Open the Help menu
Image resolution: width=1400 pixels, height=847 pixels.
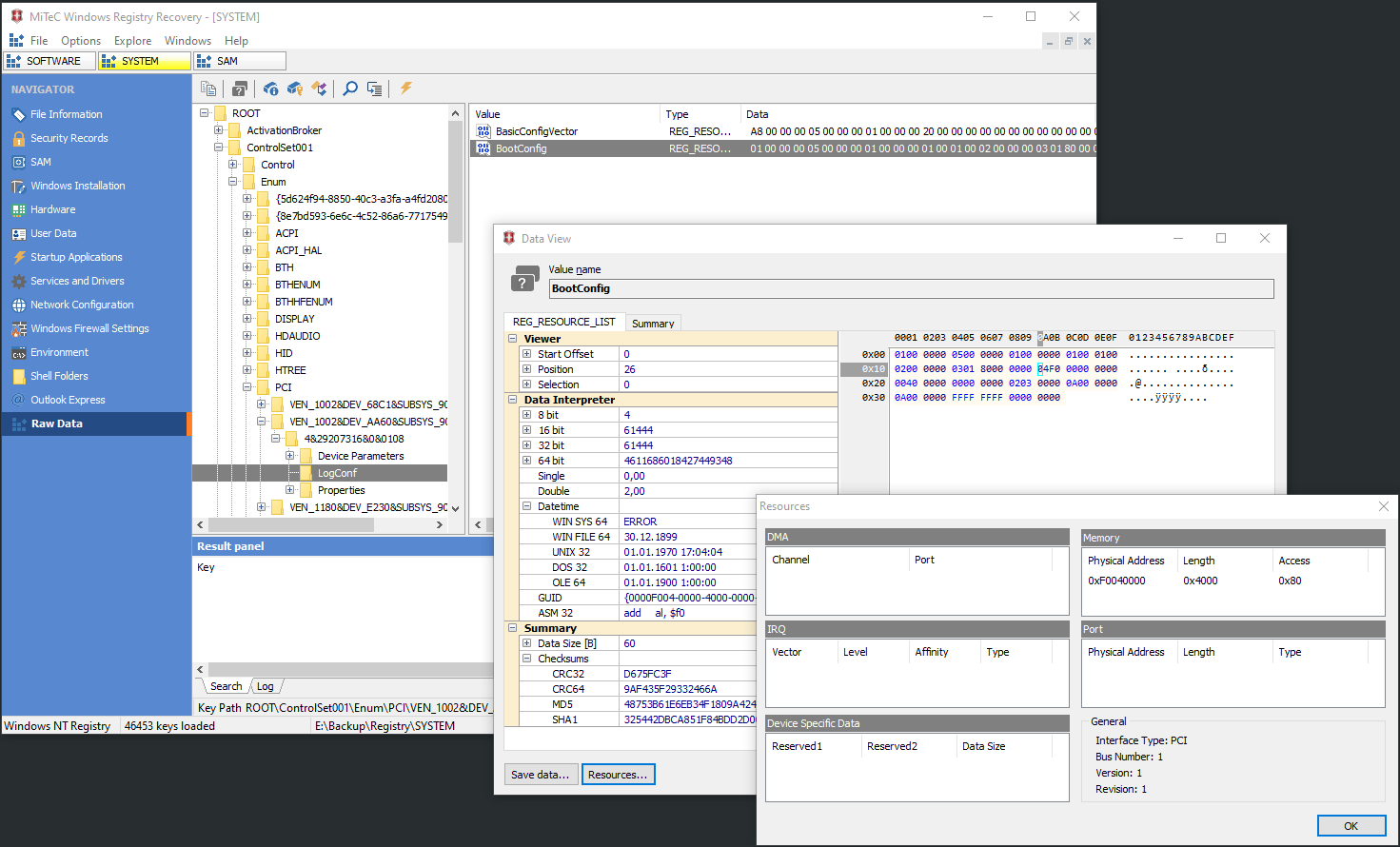click(236, 41)
